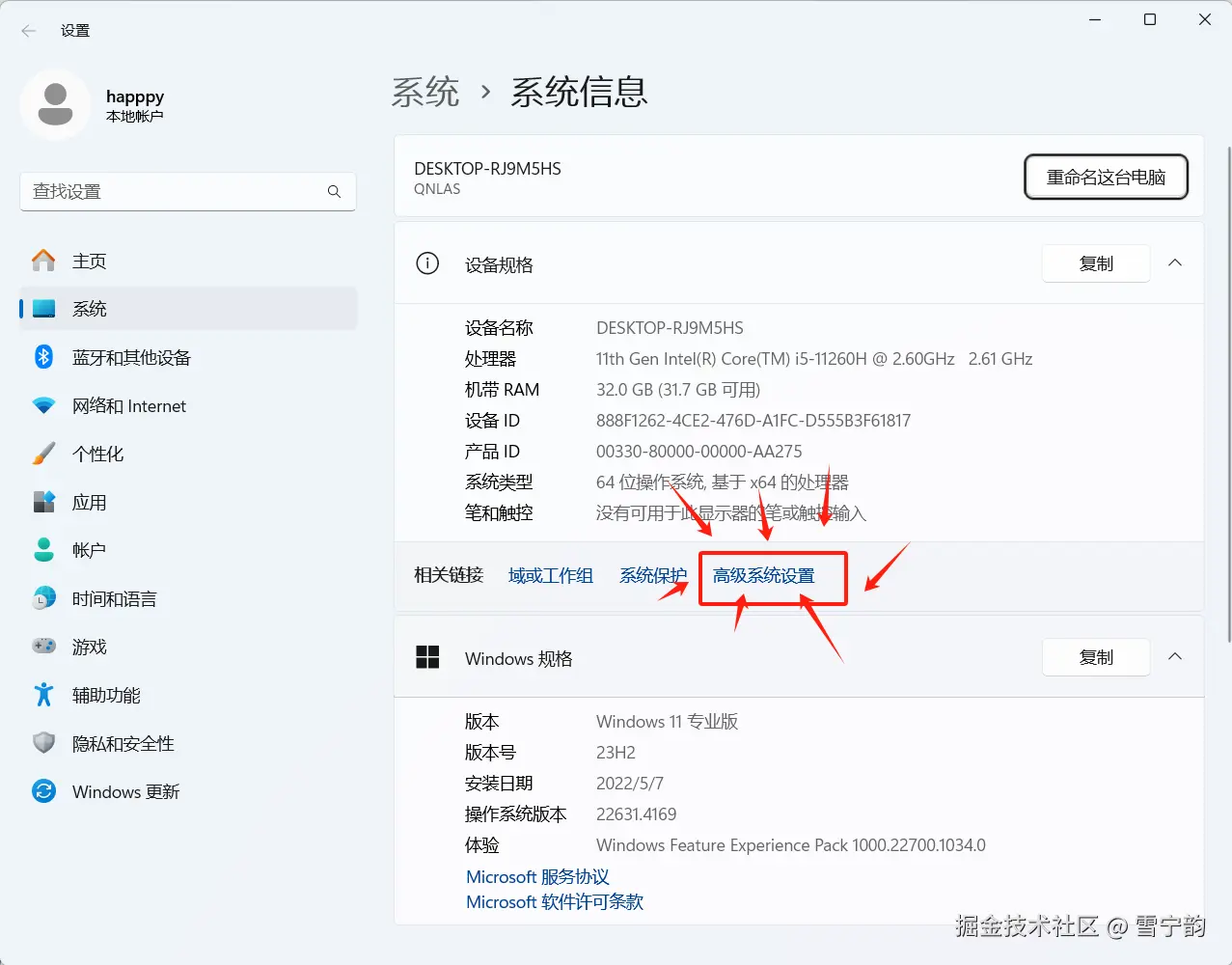This screenshot has height=965, width=1232.
Task: Open the 高级系统设置 link
Action: [x=764, y=576]
